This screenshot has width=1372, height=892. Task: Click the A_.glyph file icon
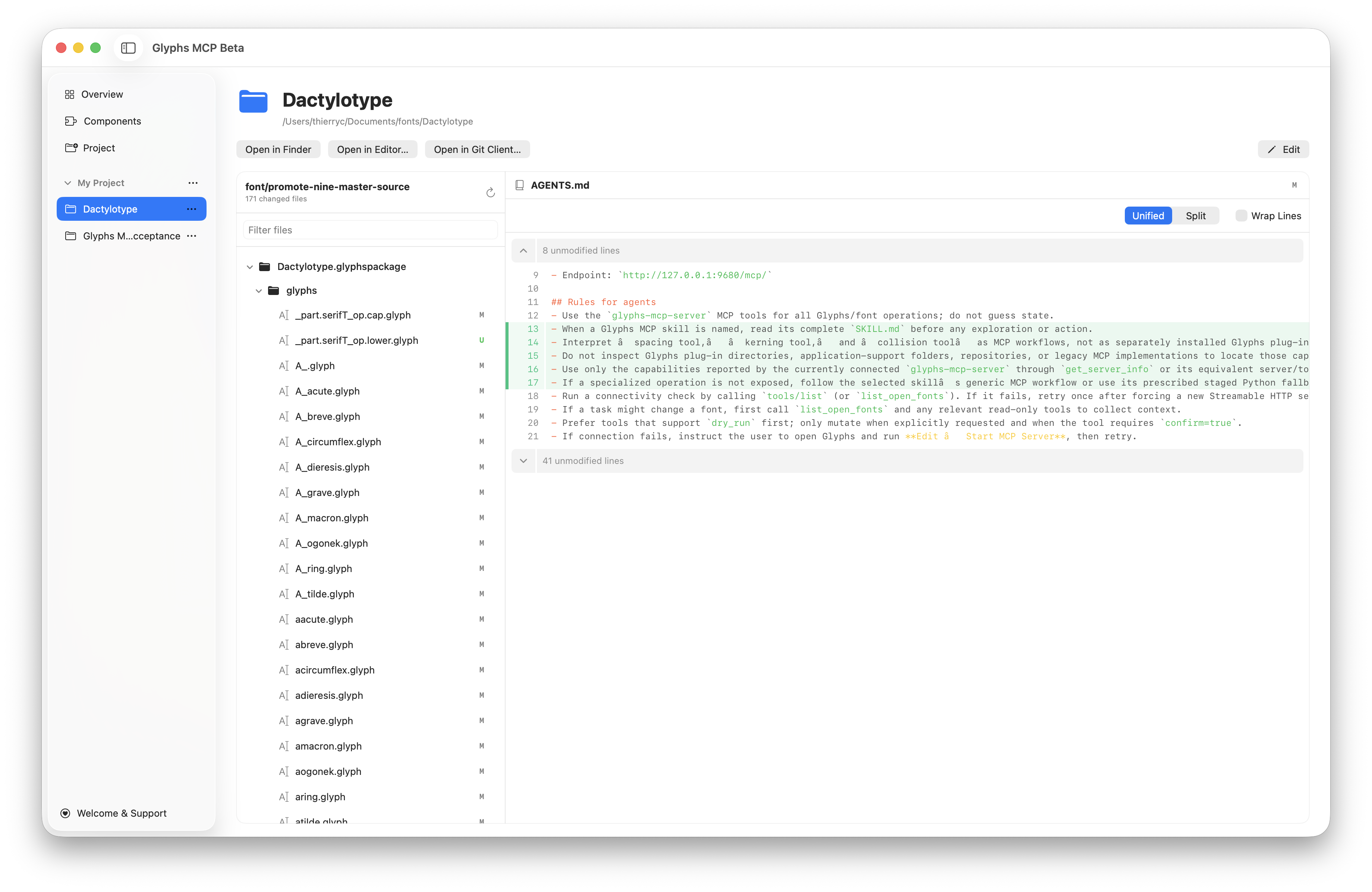click(284, 365)
